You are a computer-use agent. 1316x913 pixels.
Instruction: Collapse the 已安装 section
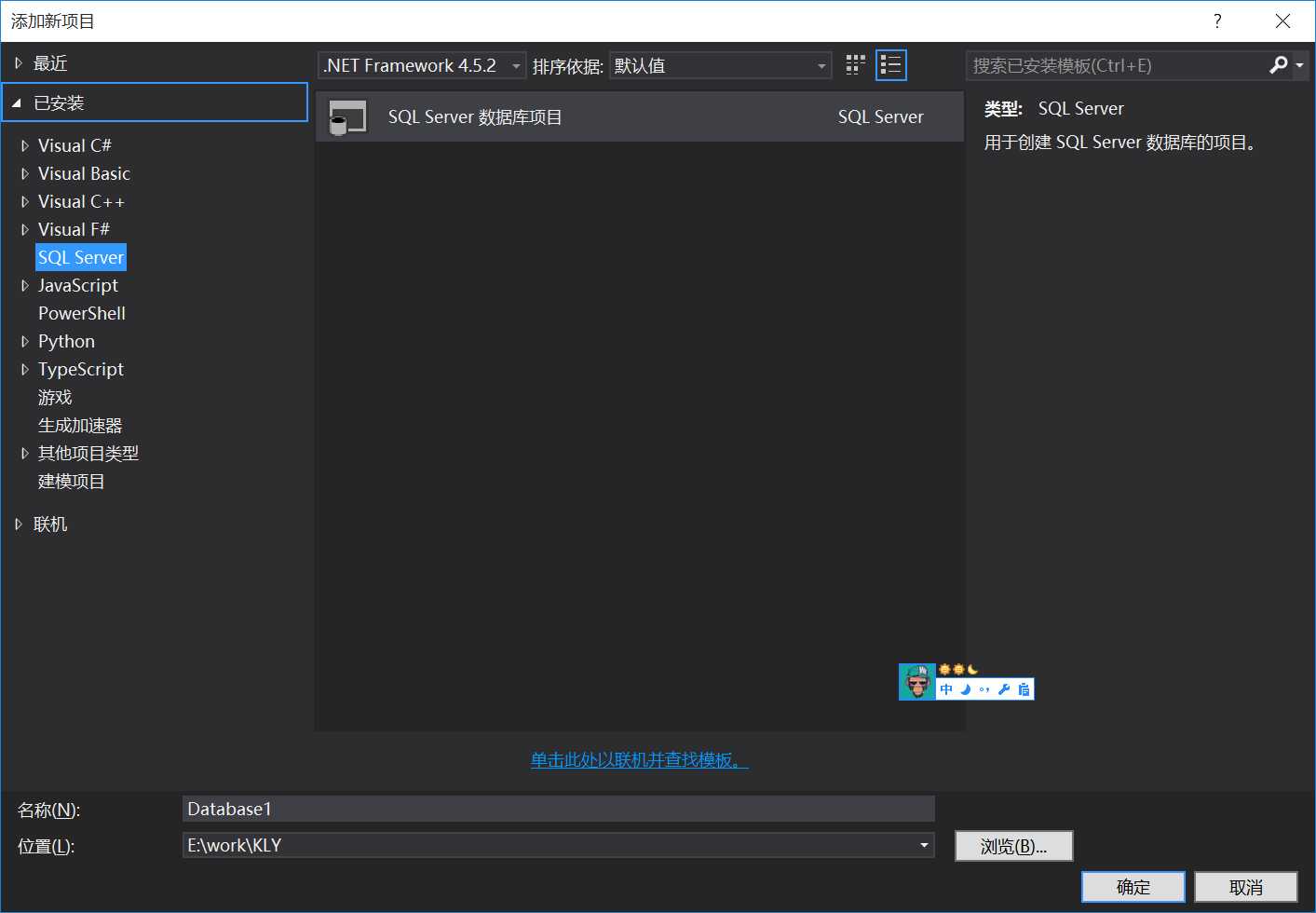17,102
